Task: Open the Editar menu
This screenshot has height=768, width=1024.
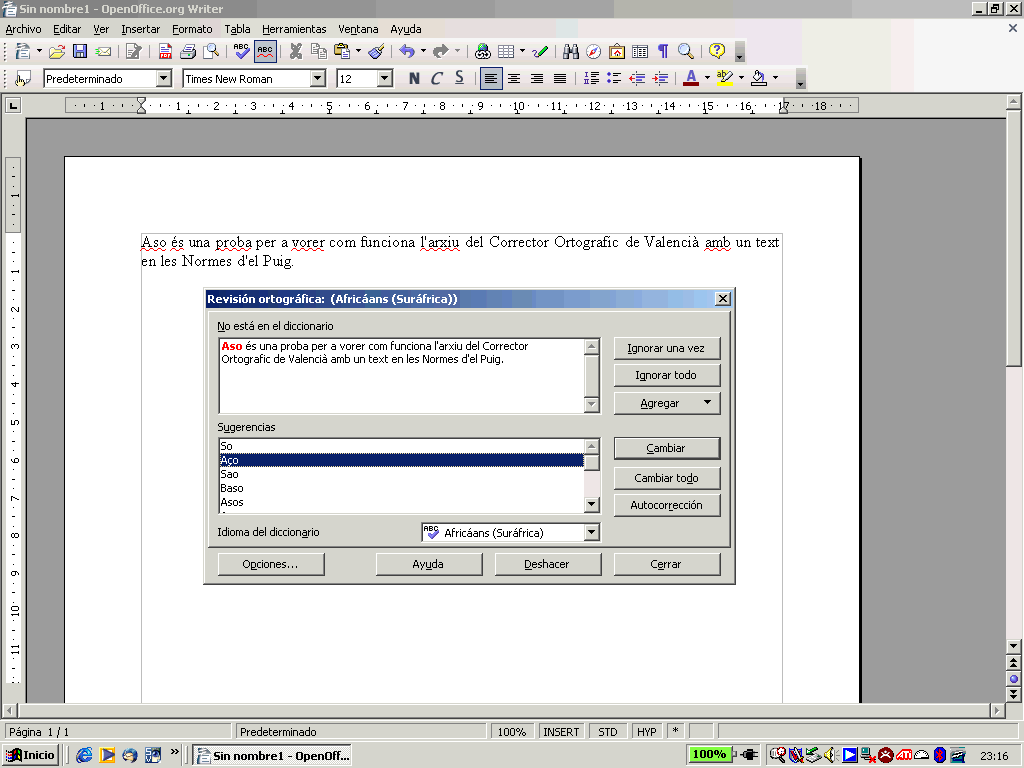Action: point(67,29)
